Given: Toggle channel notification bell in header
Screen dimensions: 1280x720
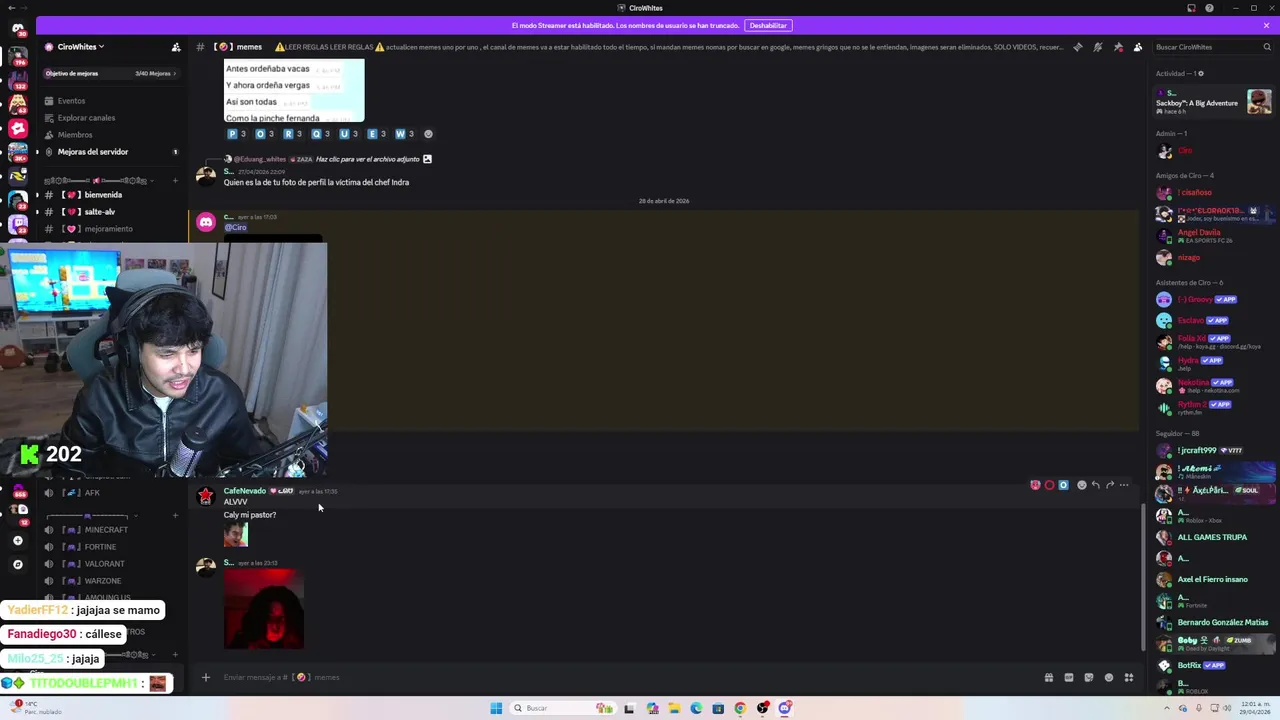Looking at the screenshot, I should (1097, 47).
